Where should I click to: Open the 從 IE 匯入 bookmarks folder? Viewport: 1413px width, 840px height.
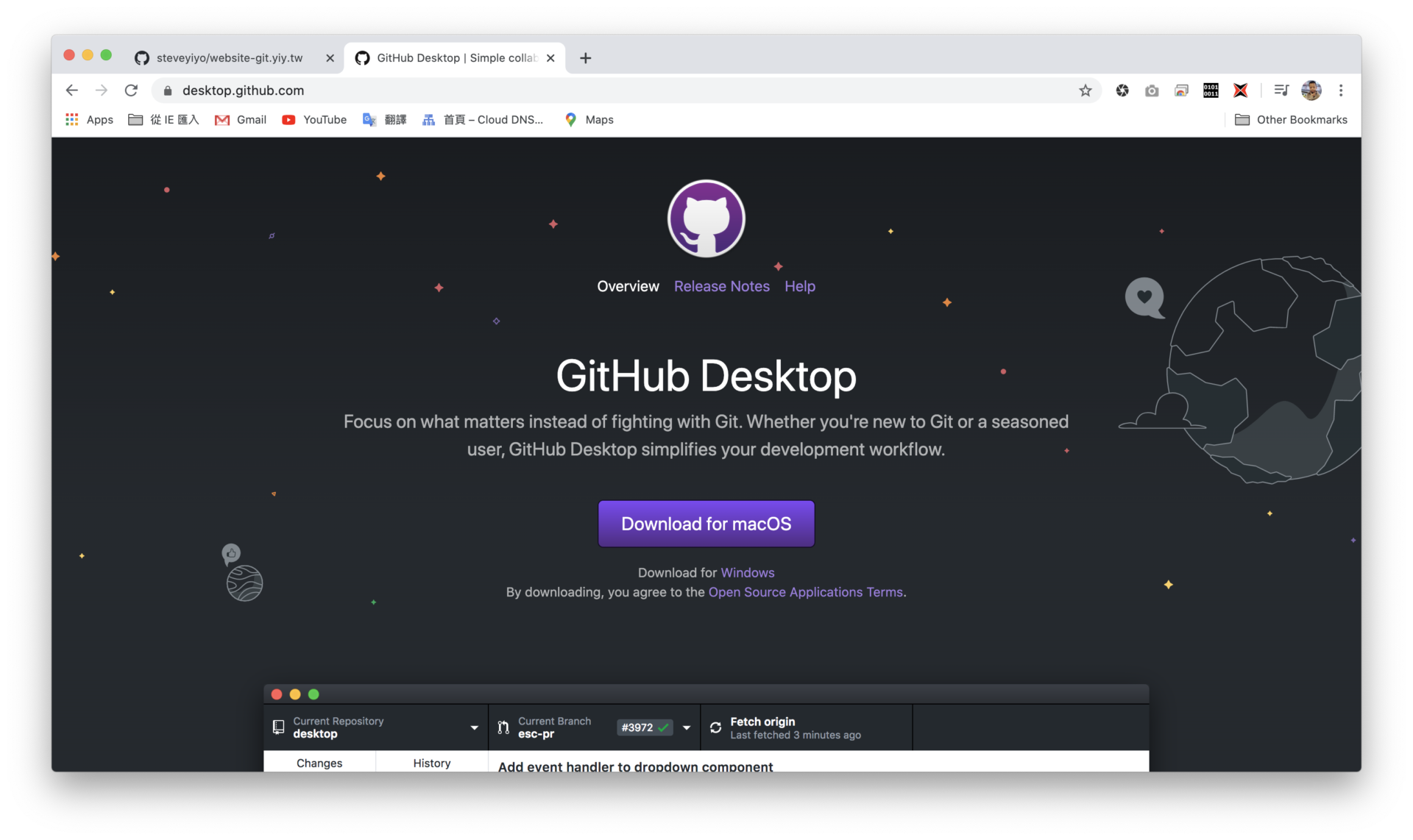pyautogui.click(x=163, y=120)
